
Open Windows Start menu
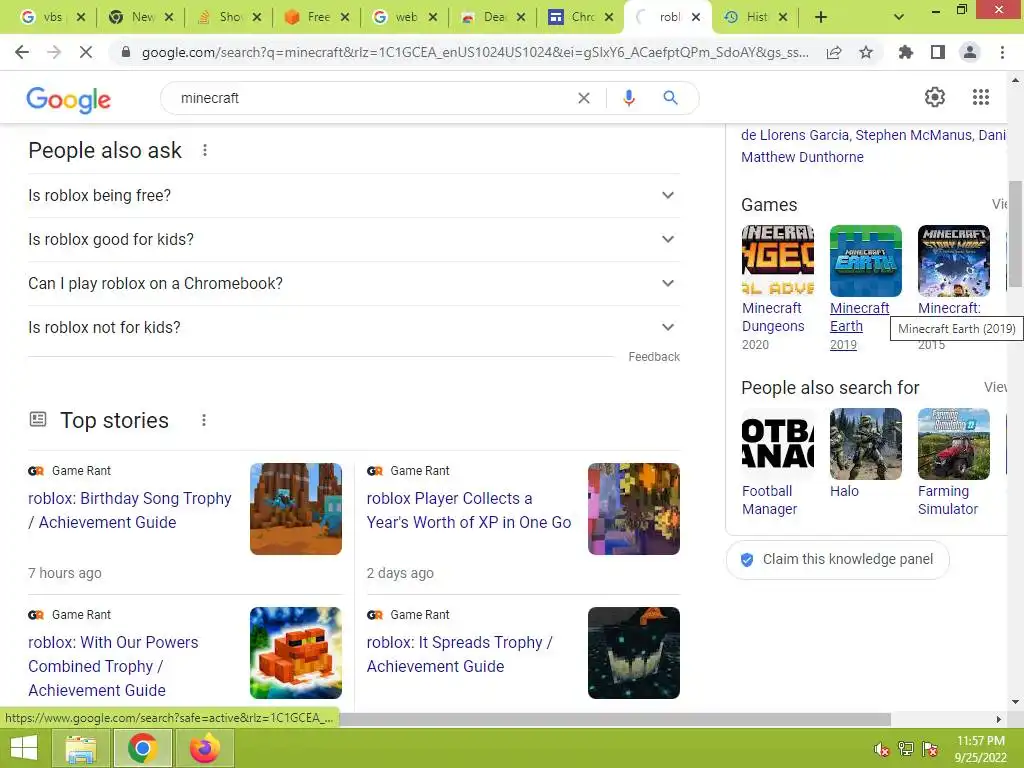(x=24, y=748)
